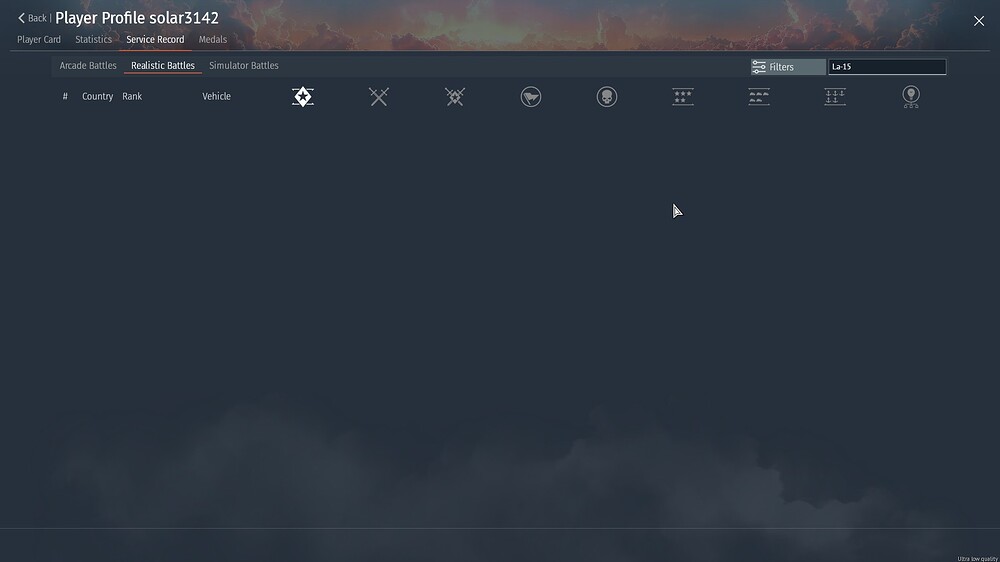Image resolution: width=1000 pixels, height=562 pixels.
Task: Sort the list by Rank column
Action: [x=132, y=96]
